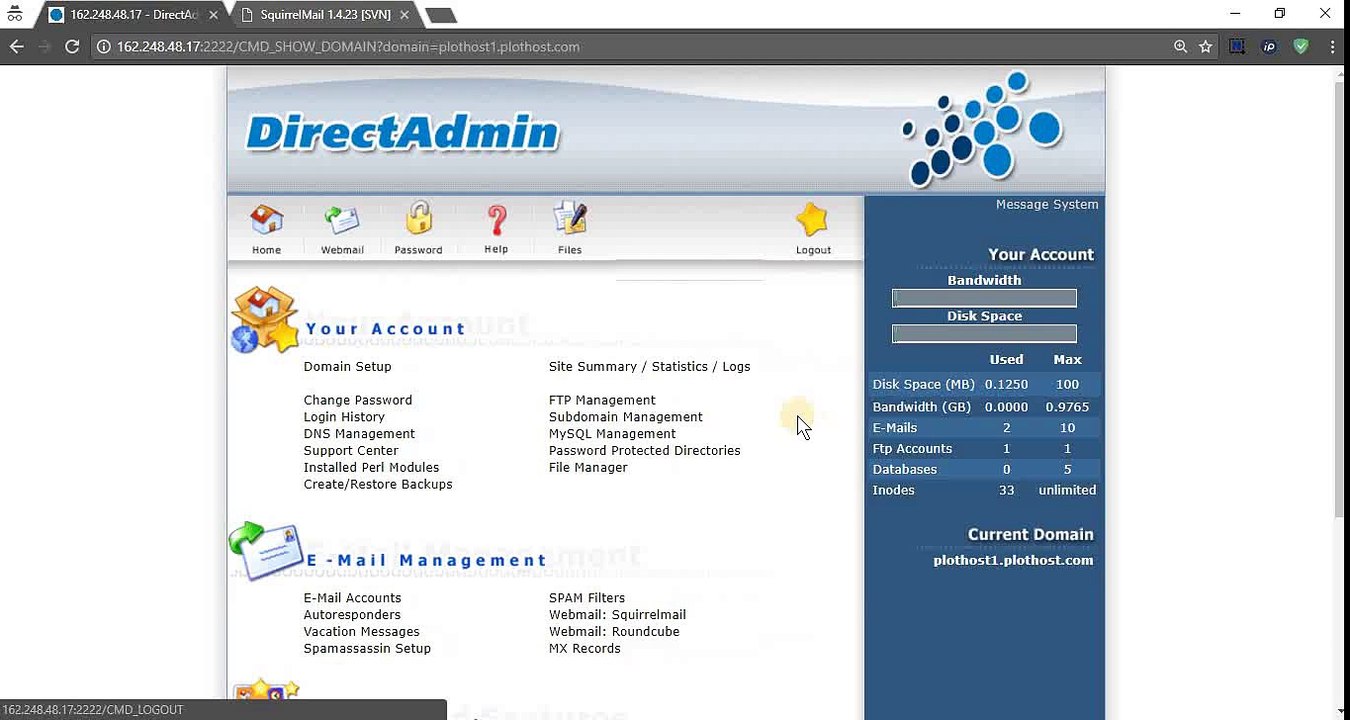Image resolution: width=1350 pixels, height=720 pixels.
Task: Click the Disk Space (MB) row label
Action: tap(921, 385)
